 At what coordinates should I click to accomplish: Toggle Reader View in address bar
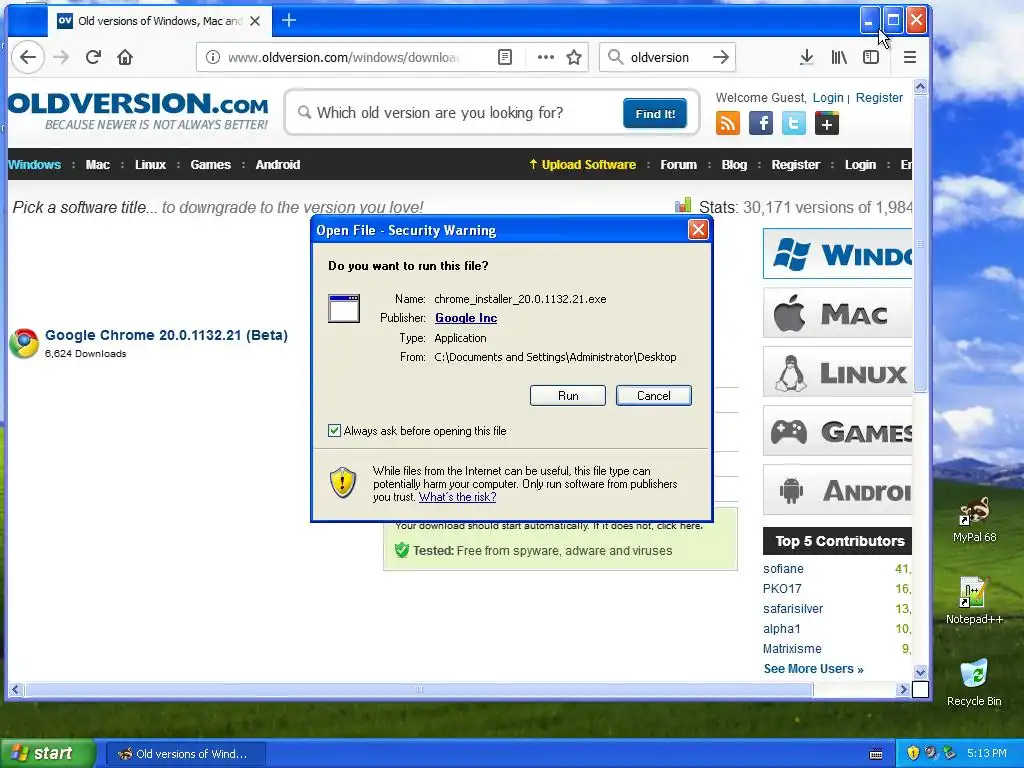click(x=505, y=57)
